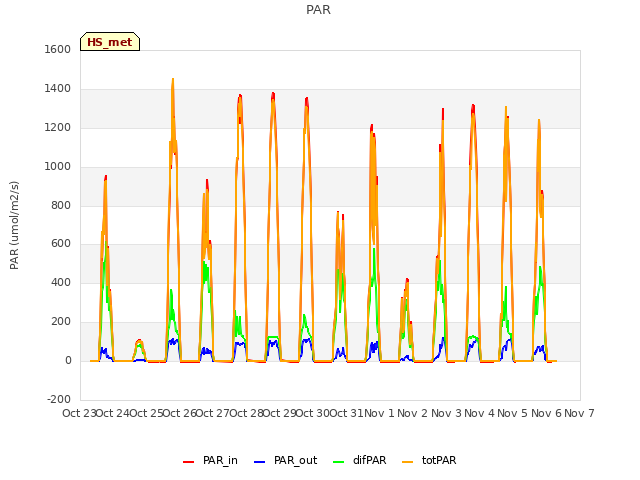This screenshot has height=480, width=640.
Task: Click the low Nov 1 peak near 400
Action: (x=407, y=281)
